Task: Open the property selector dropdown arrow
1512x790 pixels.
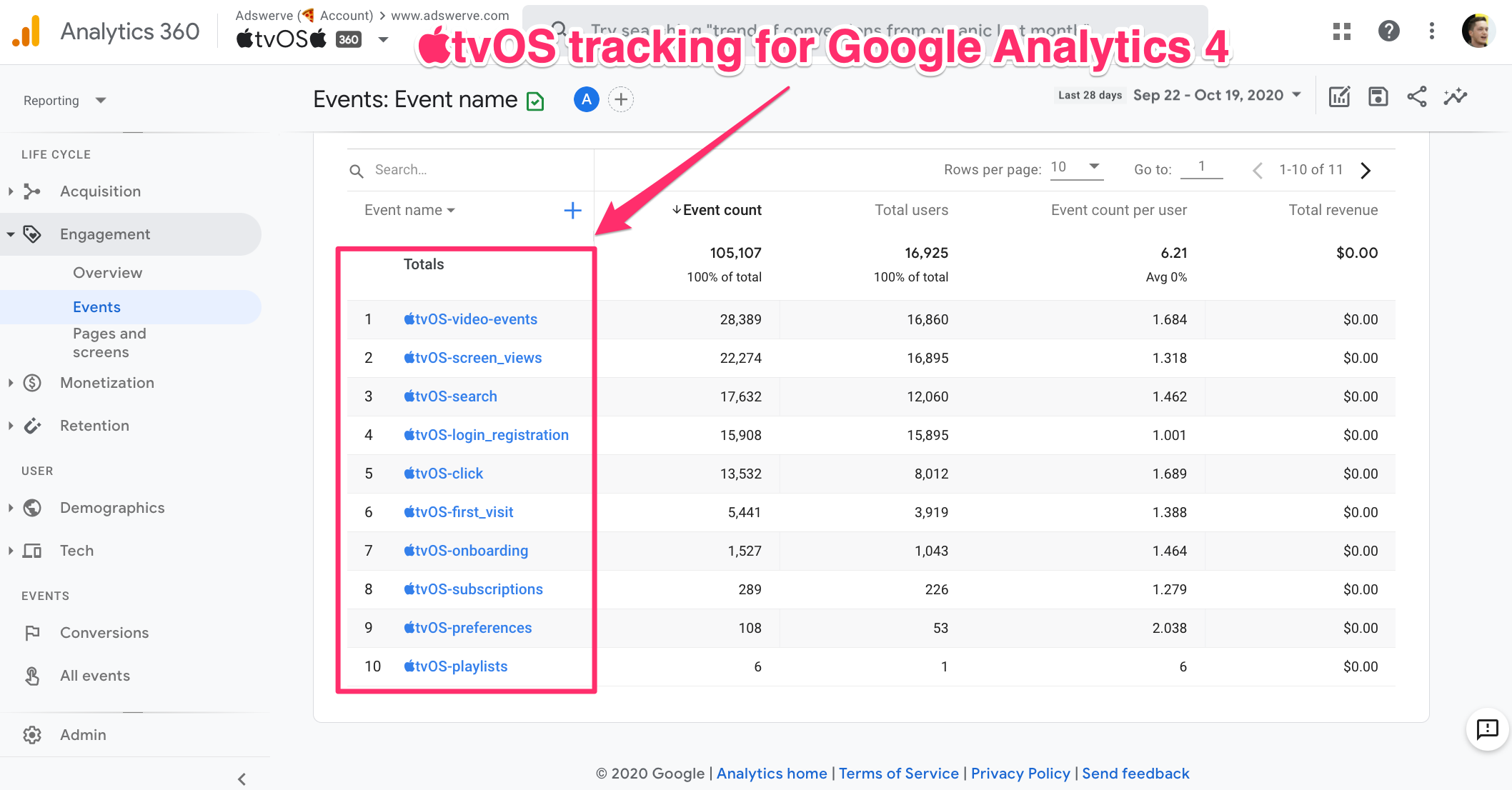Action: [x=384, y=39]
